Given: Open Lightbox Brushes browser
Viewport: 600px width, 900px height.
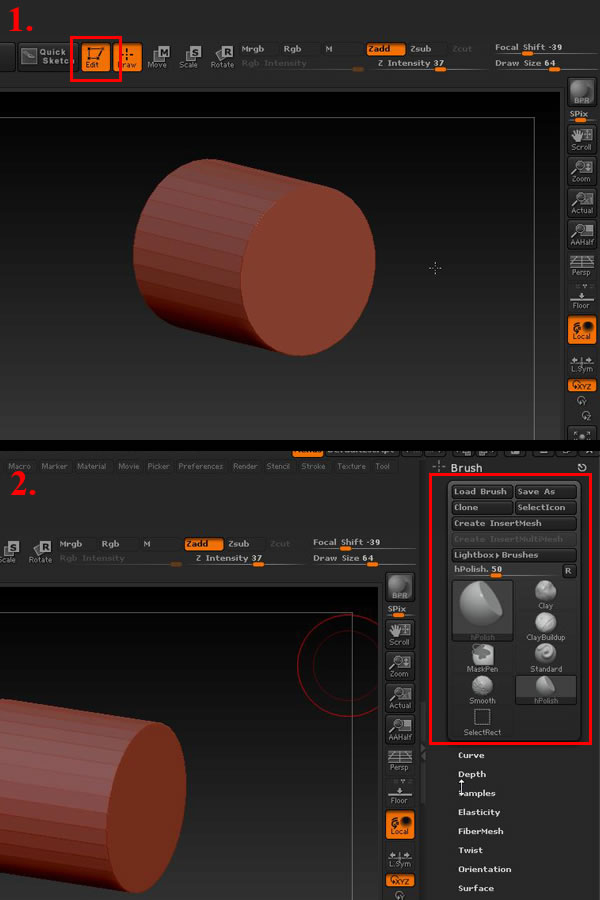Looking at the screenshot, I should [514, 555].
